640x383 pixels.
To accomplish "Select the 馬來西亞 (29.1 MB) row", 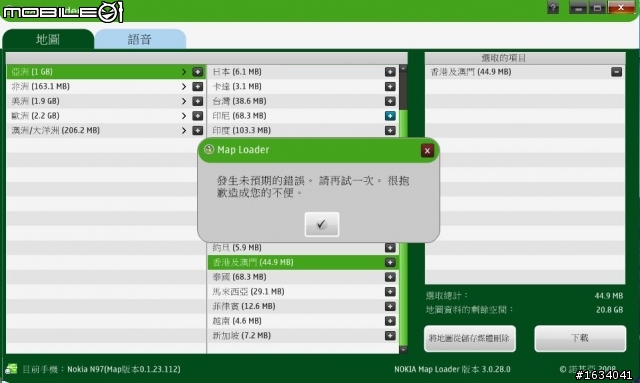I will 303,292.
